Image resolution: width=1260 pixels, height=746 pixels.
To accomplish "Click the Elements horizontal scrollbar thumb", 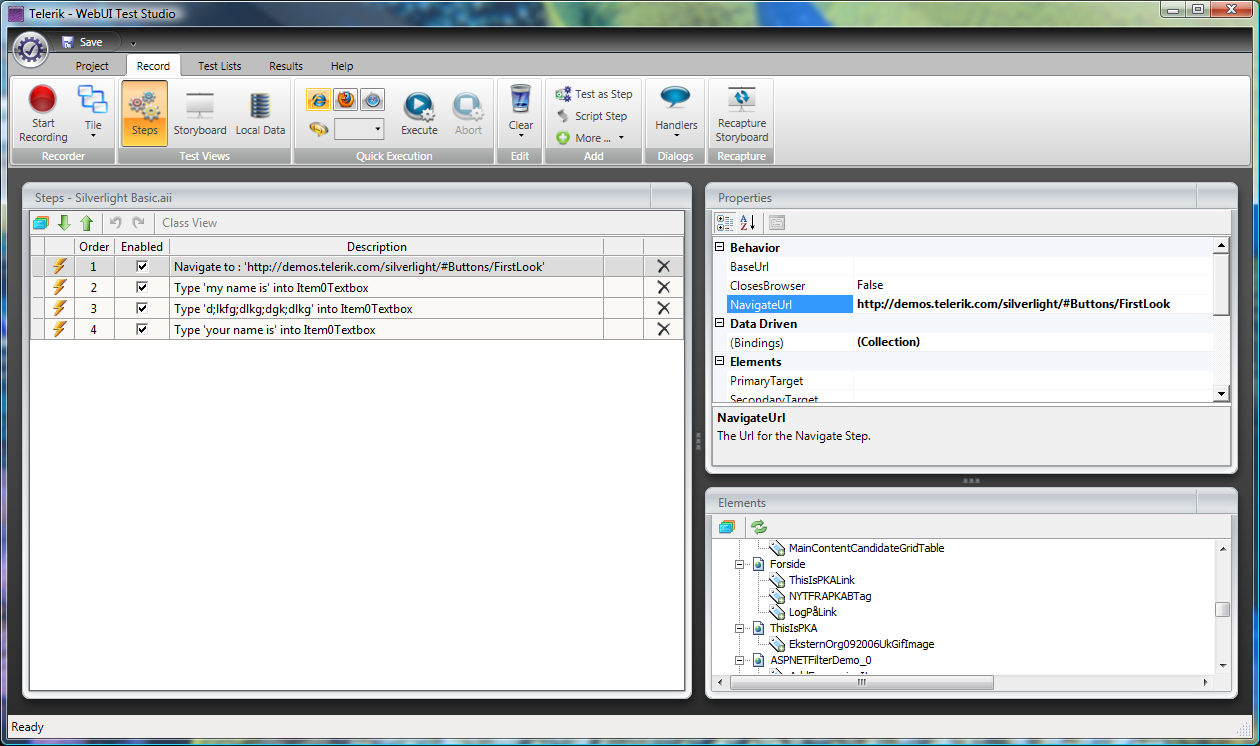I will 862,682.
